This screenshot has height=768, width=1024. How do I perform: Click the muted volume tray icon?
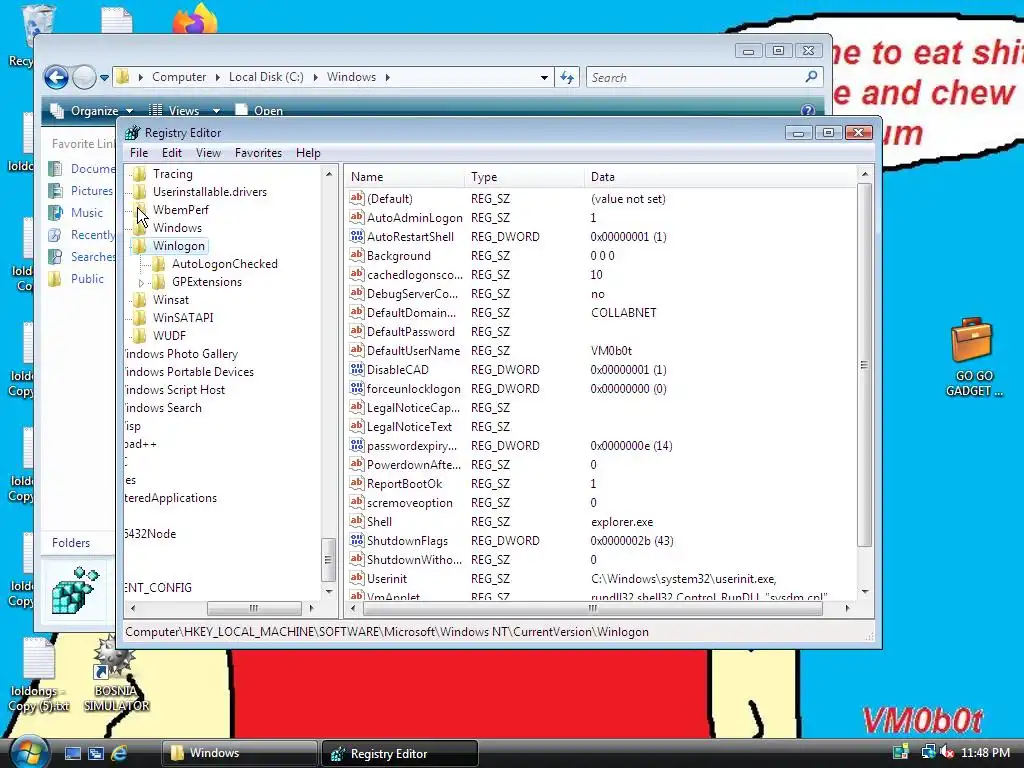[x=946, y=752]
